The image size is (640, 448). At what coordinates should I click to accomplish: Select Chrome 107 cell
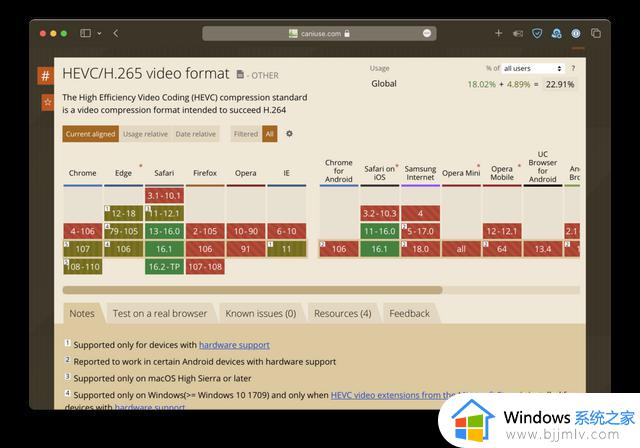coord(82,249)
